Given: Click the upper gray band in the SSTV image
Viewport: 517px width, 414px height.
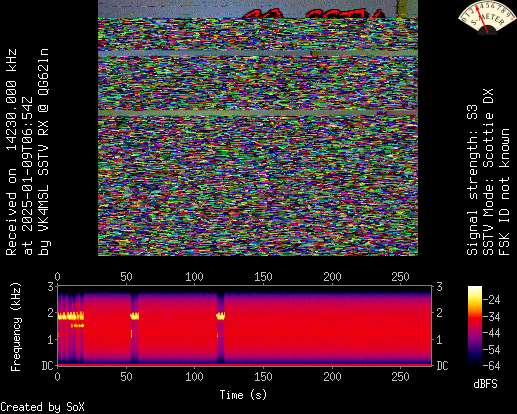Looking at the screenshot, I should pyautogui.click(x=258, y=53).
